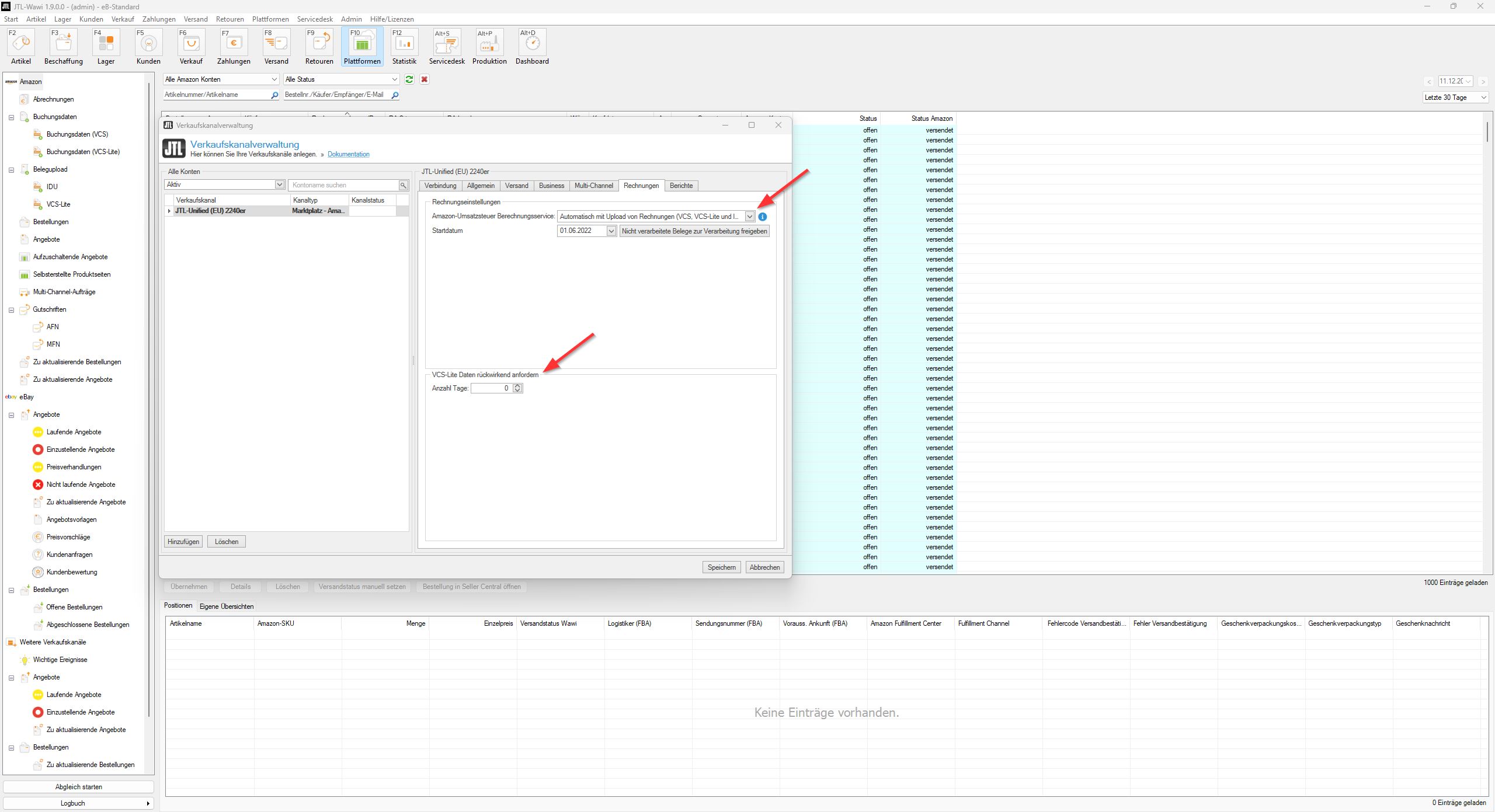Click Hinzufügen to add a channel
The image size is (1495, 812).
pos(183,542)
